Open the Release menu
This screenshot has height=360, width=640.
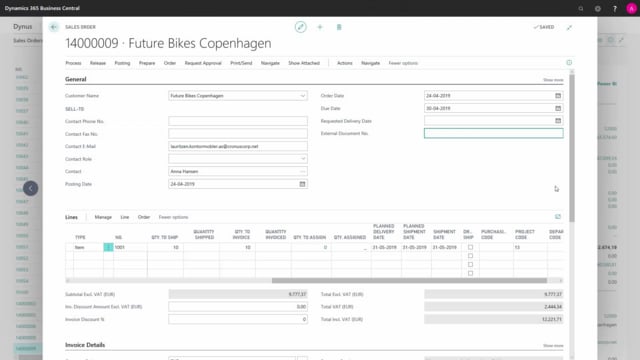98,63
